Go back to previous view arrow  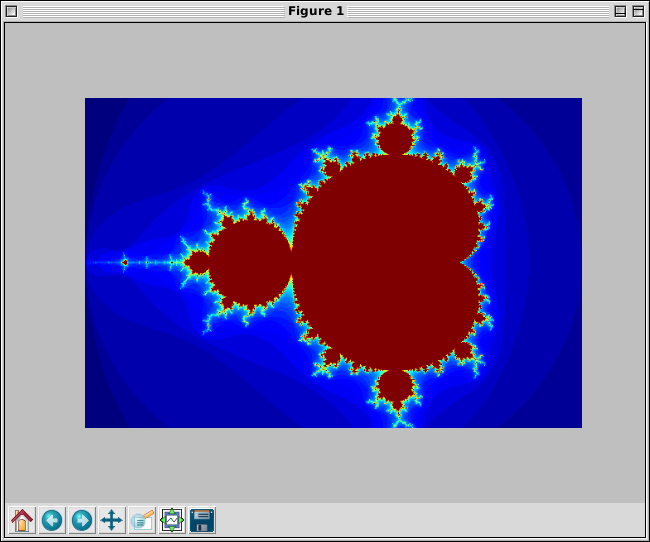52,520
